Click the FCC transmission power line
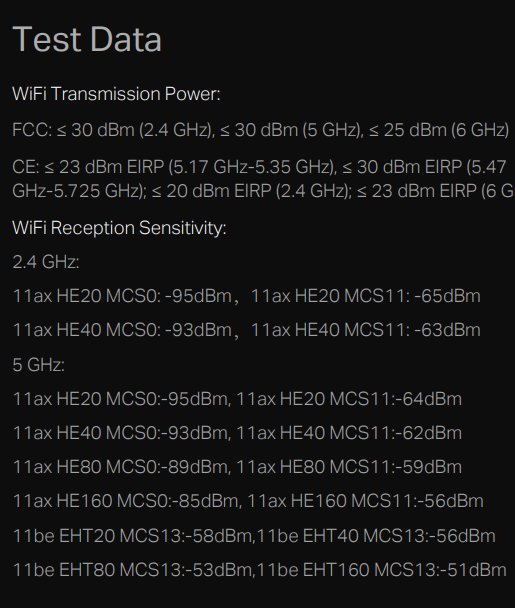 [x=261, y=130]
